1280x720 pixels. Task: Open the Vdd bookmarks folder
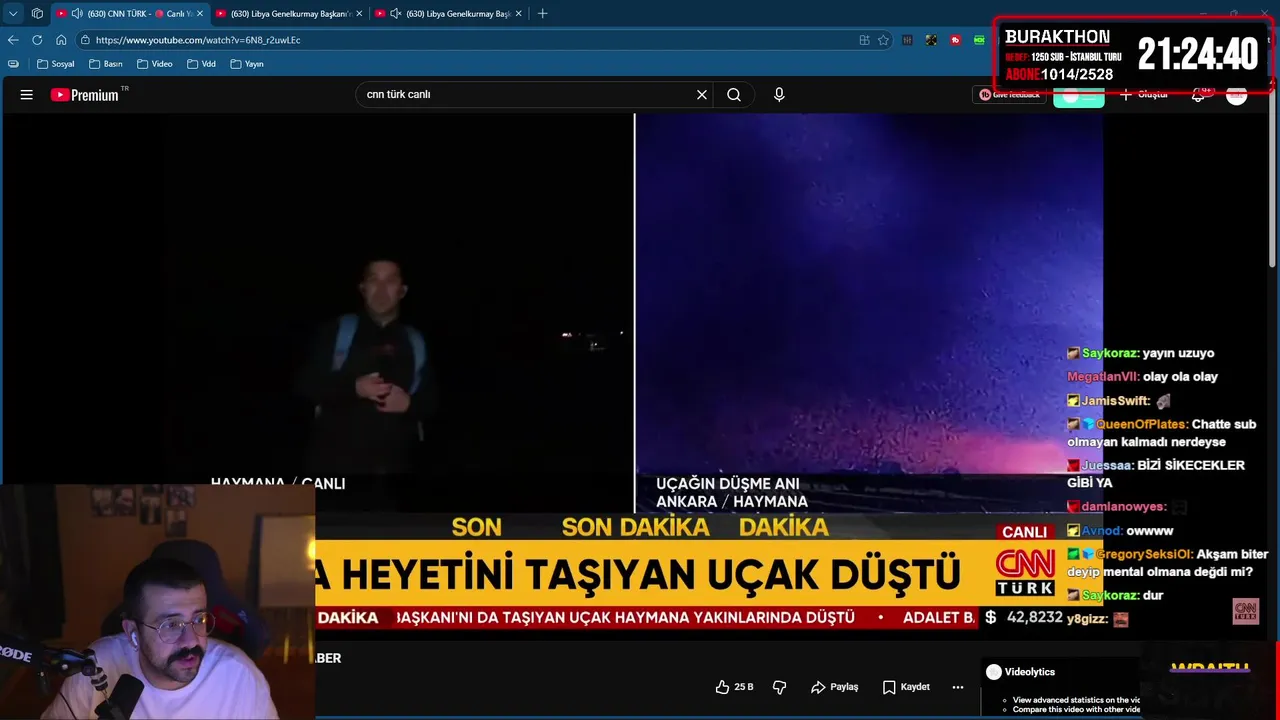(201, 64)
